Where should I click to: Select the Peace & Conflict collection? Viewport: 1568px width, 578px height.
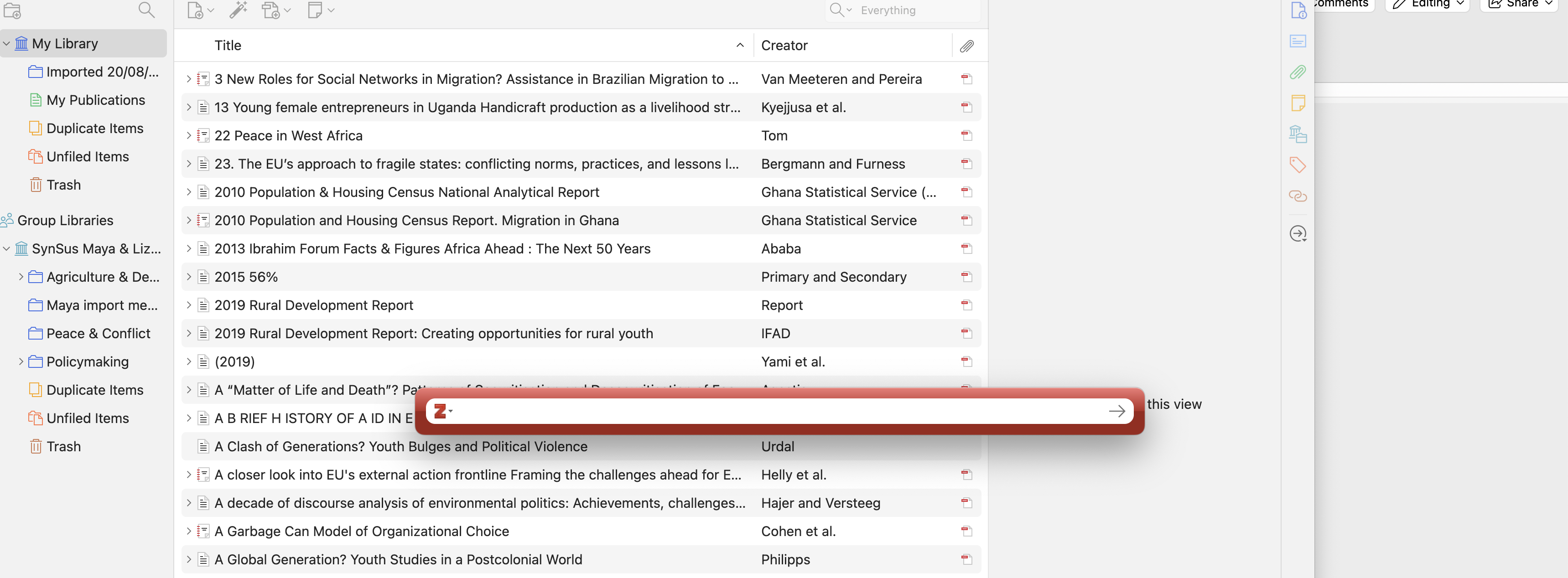[98, 333]
